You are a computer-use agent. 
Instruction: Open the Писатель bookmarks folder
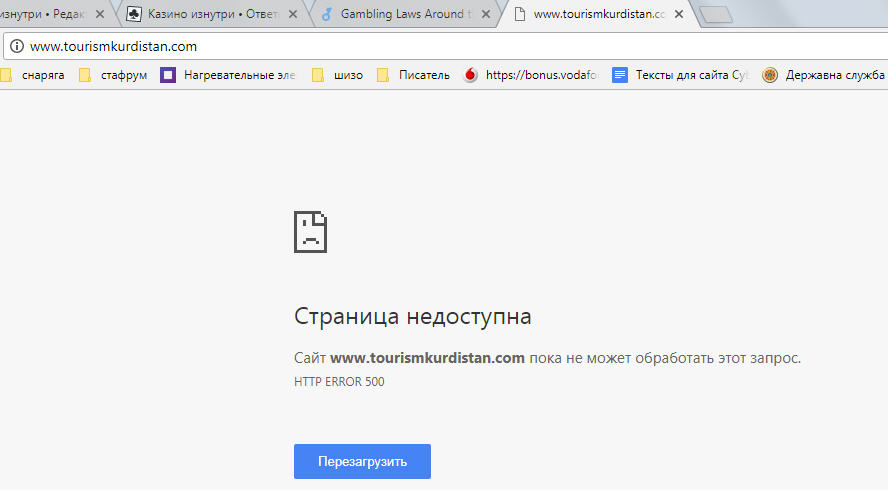pyautogui.click(x=413, y=75)
